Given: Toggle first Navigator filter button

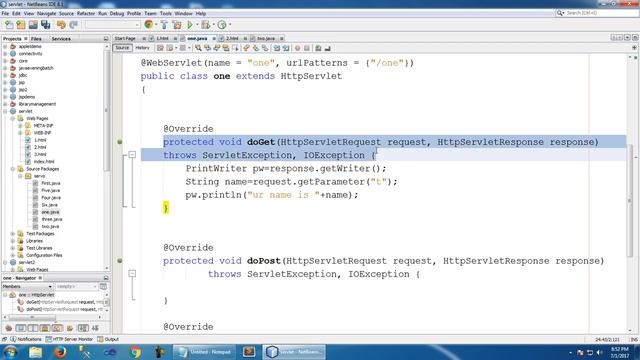Looking at the screenshot, I should [9, 328].
